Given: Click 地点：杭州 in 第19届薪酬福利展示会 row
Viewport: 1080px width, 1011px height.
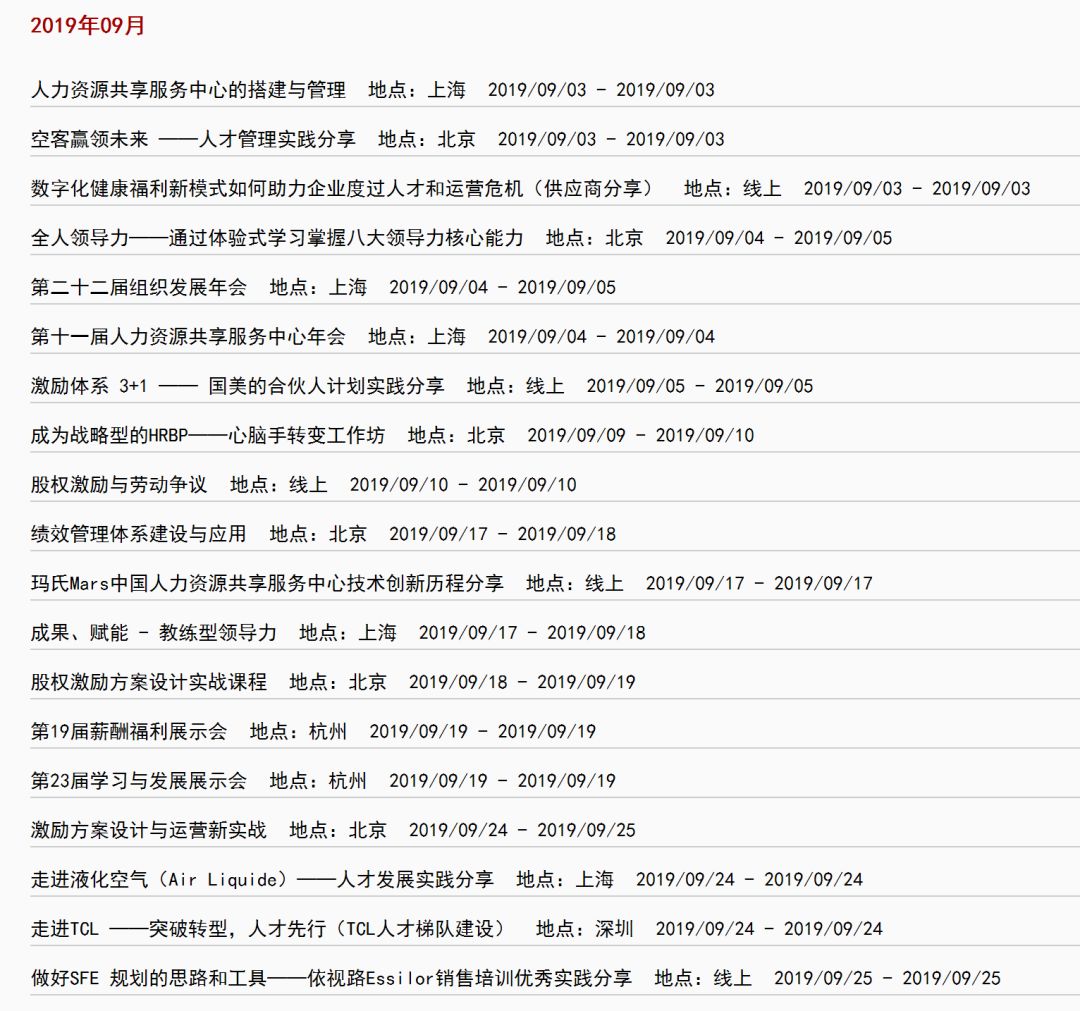Looking at the screenshot, I should click(298, 731).
